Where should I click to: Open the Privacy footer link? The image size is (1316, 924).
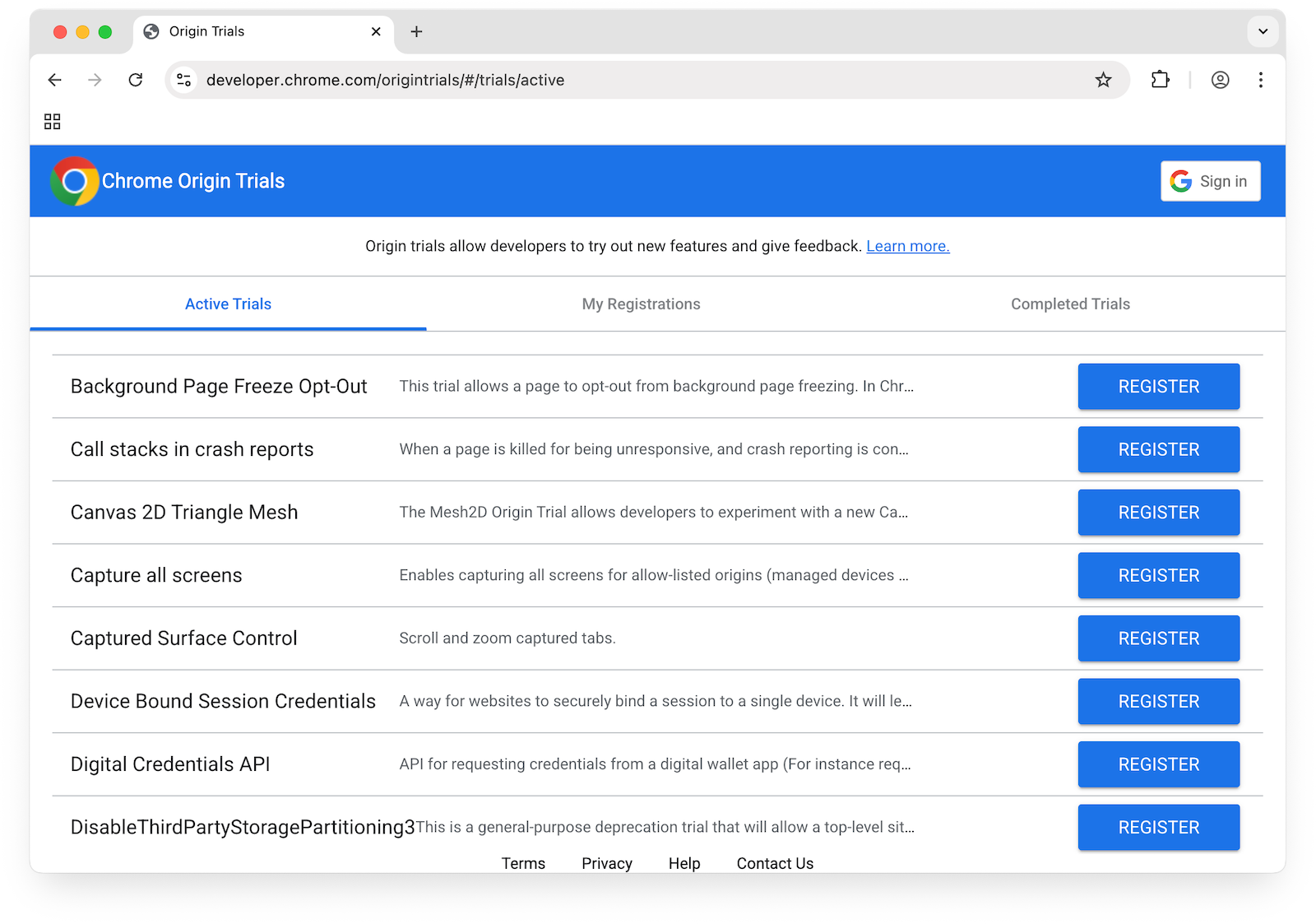pyautogui.click(x=606, y=863)
